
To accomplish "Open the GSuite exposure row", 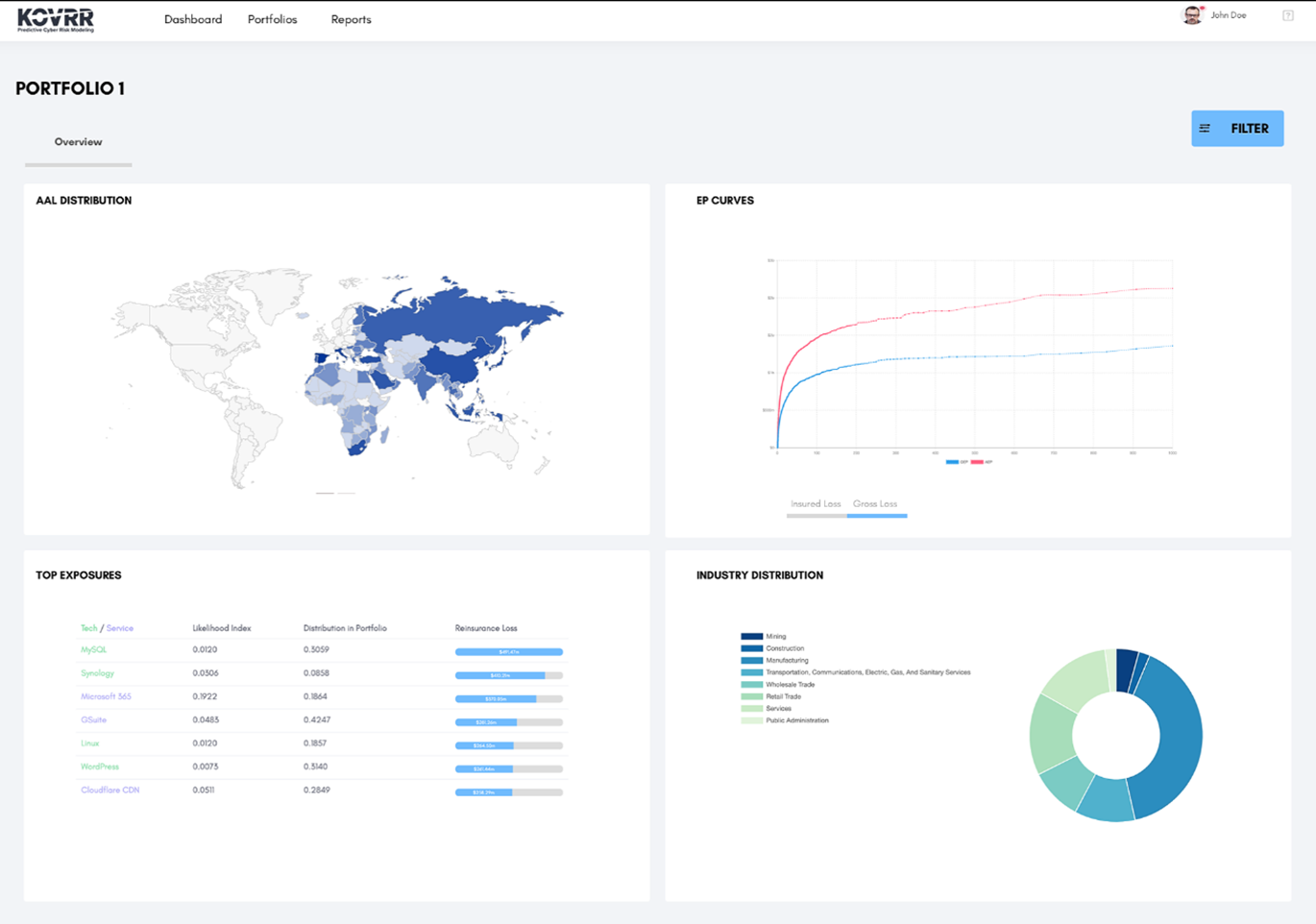I will click(x=93, y=719).
